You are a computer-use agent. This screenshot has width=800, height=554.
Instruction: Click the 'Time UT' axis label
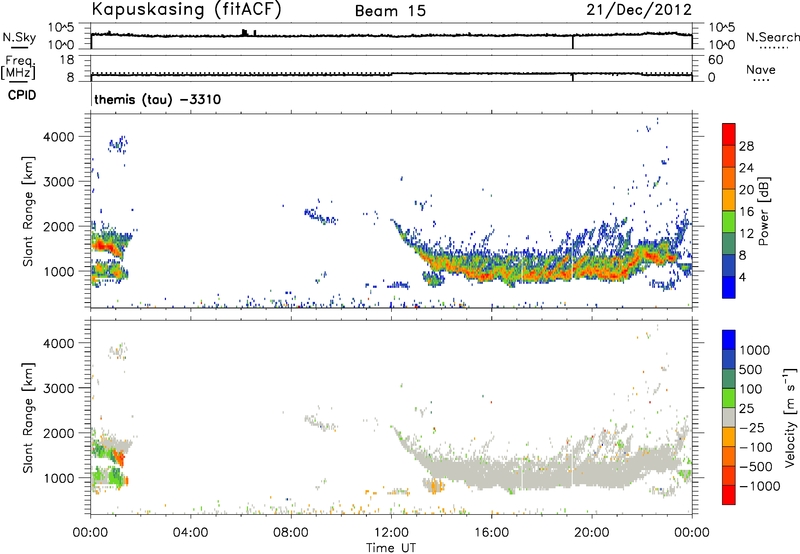(x=391, y=548)
